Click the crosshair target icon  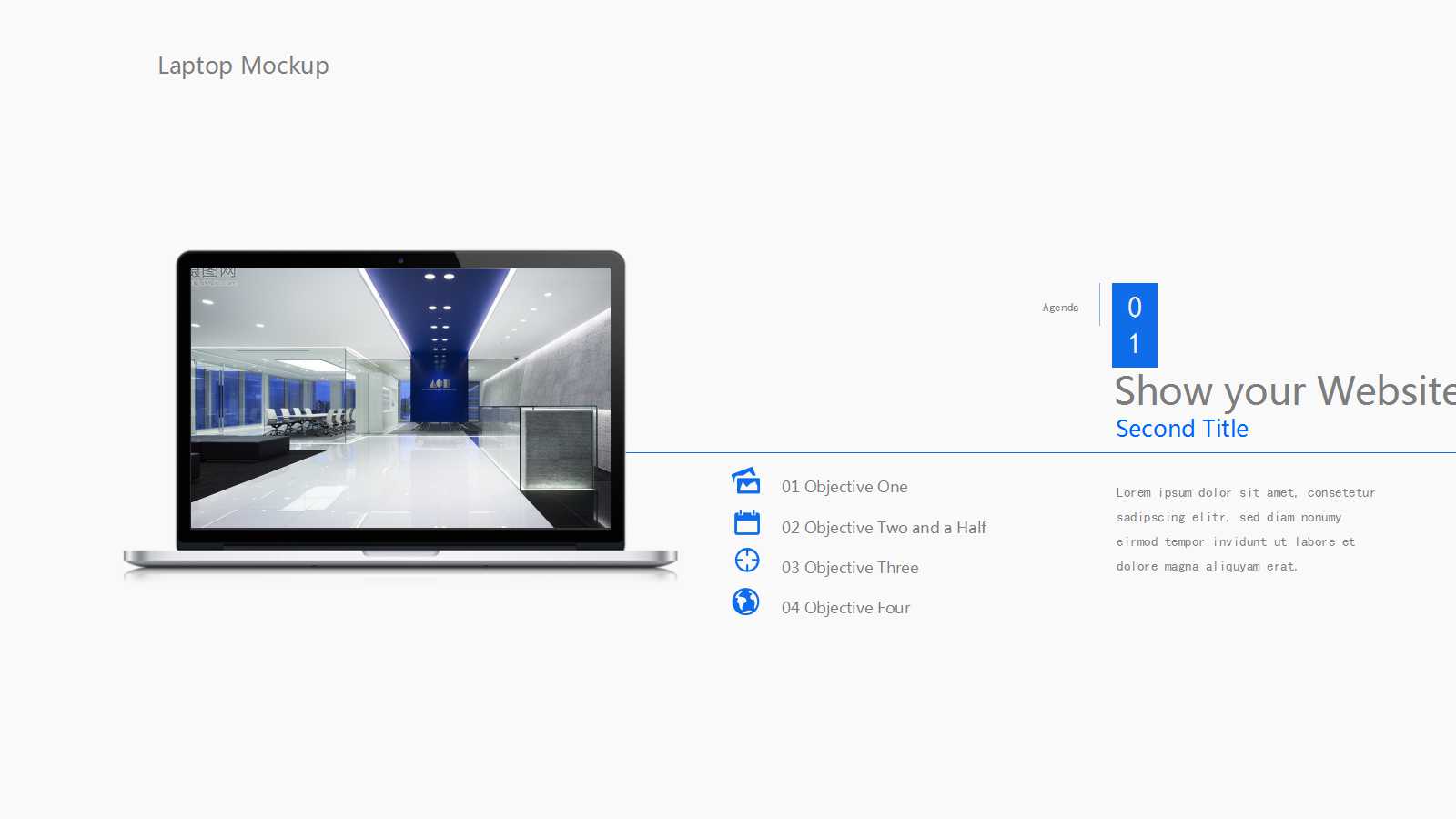click(747, 561)
